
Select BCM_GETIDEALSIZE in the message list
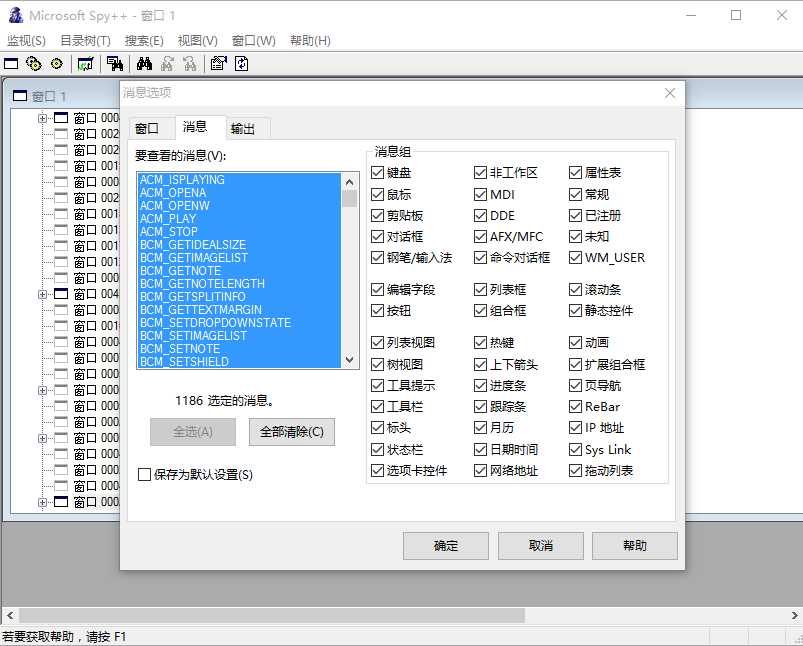pos(239,245)
